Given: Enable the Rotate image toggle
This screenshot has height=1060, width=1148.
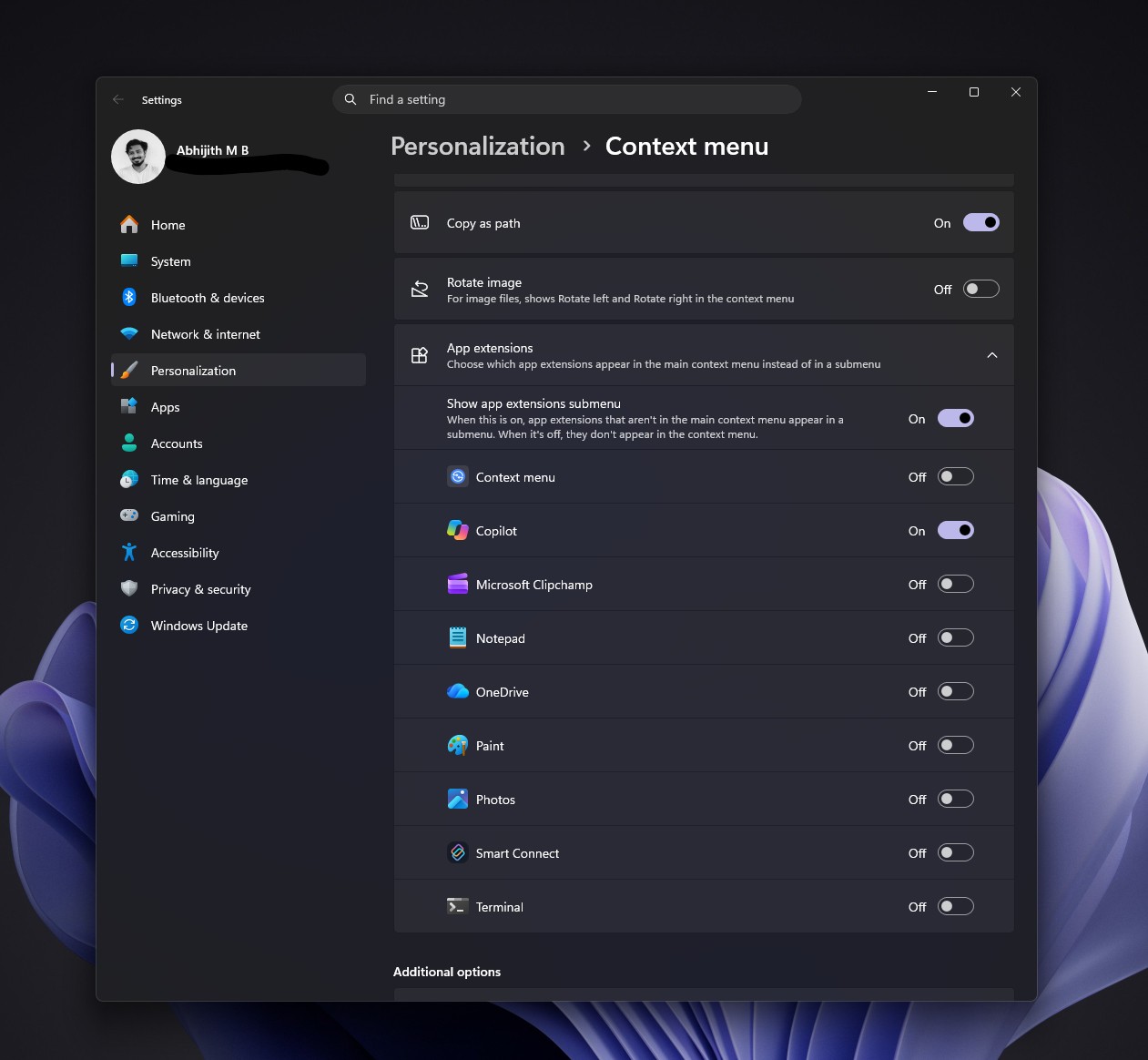Looking at the screenshot, I should point(981,289).
